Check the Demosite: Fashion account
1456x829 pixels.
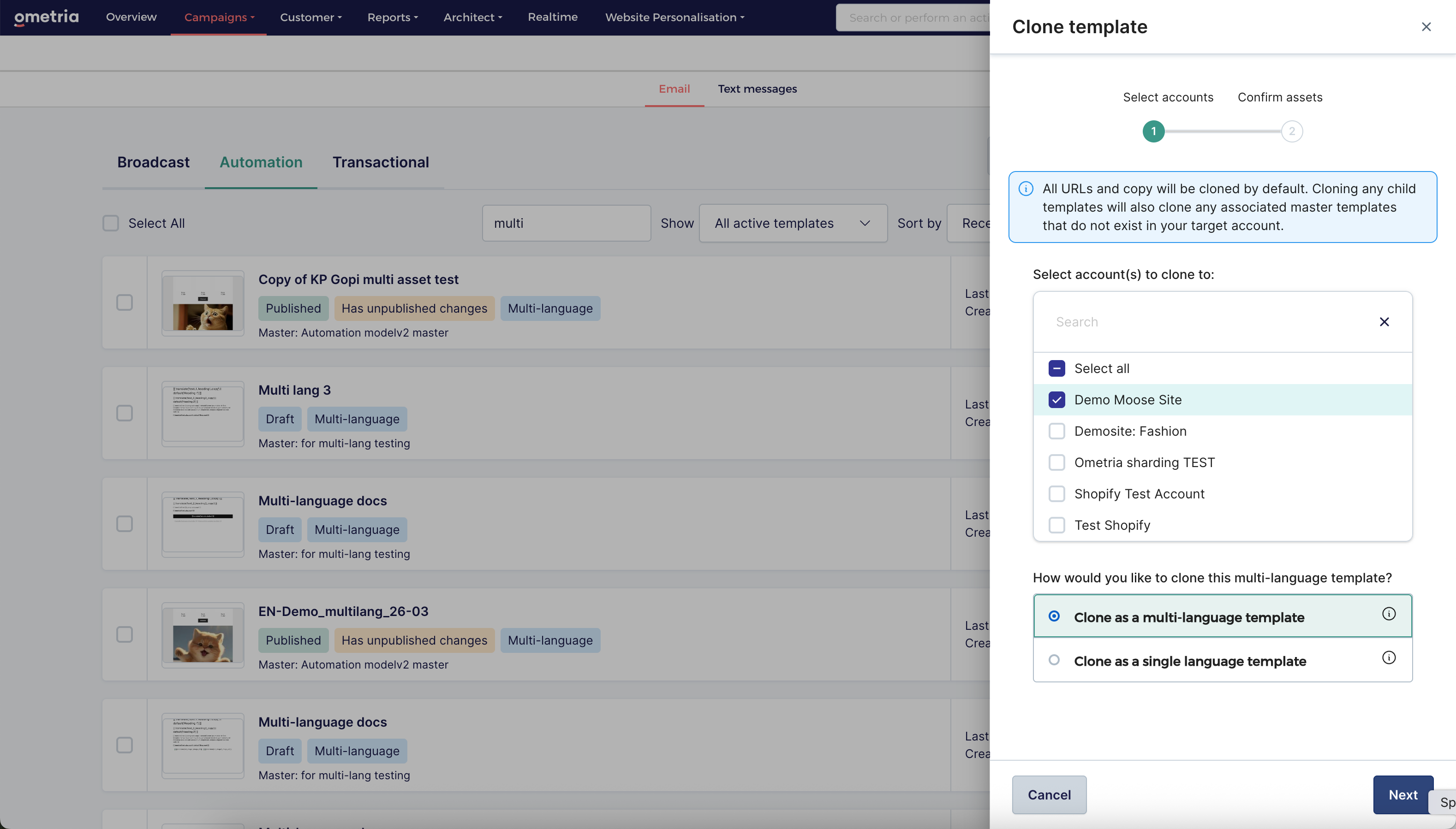1056,431
